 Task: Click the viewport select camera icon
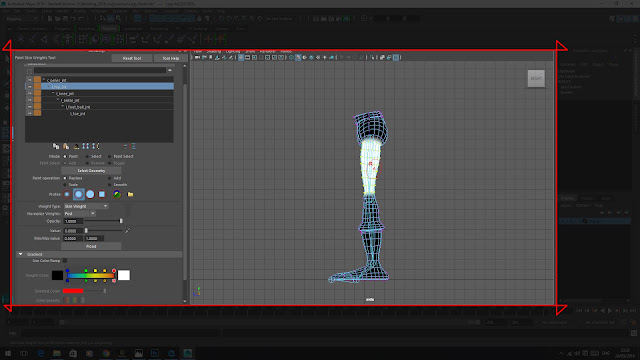click(197, 58)
